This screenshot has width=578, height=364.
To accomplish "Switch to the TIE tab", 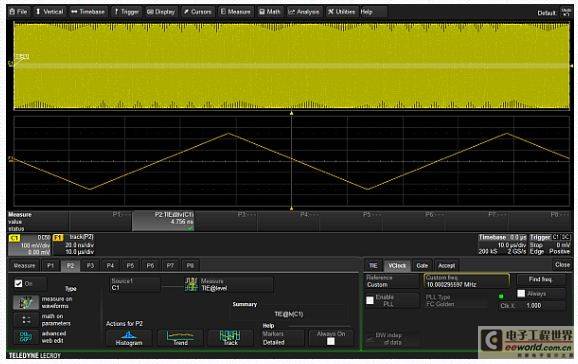I will pos(373,266).
